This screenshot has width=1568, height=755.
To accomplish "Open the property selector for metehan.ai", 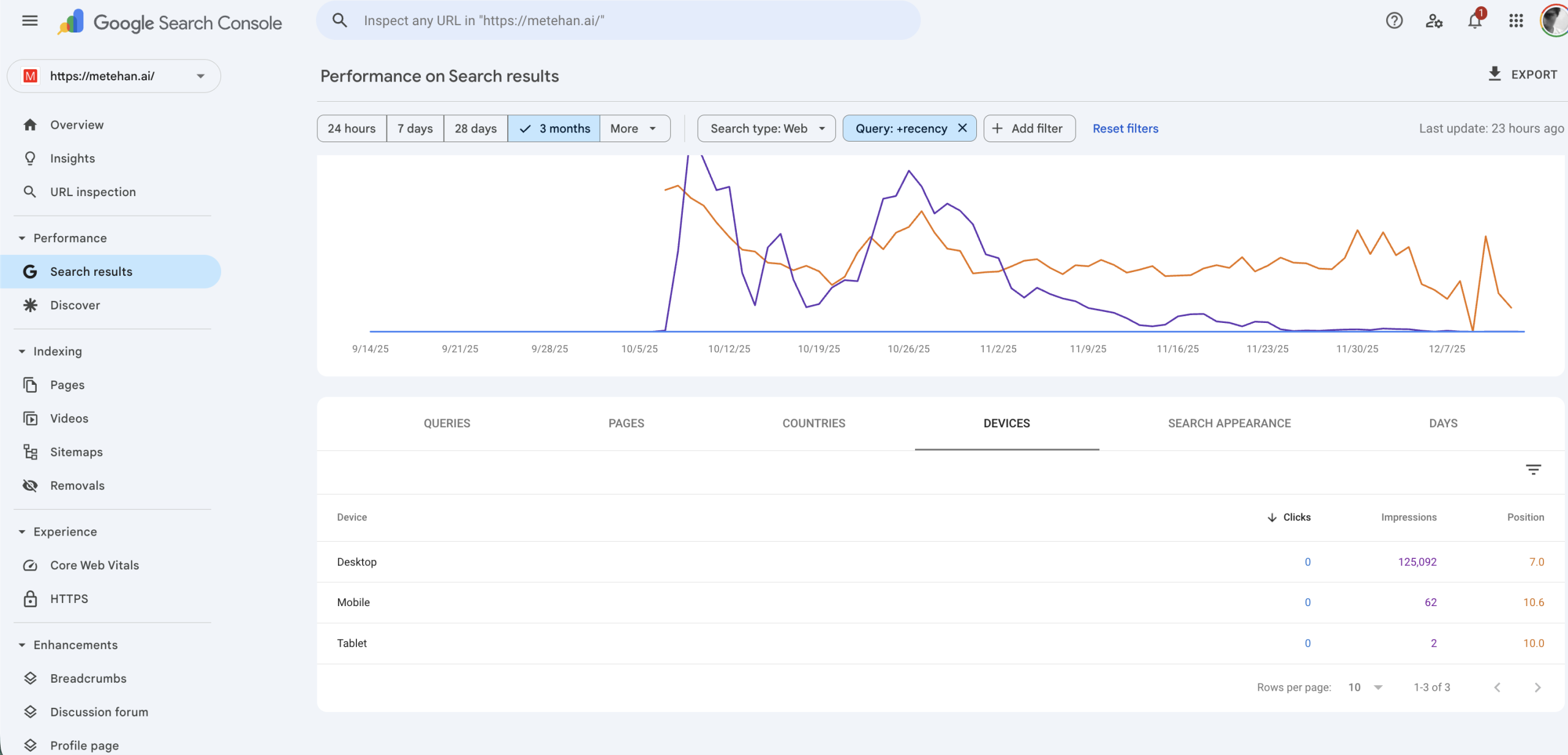I will point(114,76).
